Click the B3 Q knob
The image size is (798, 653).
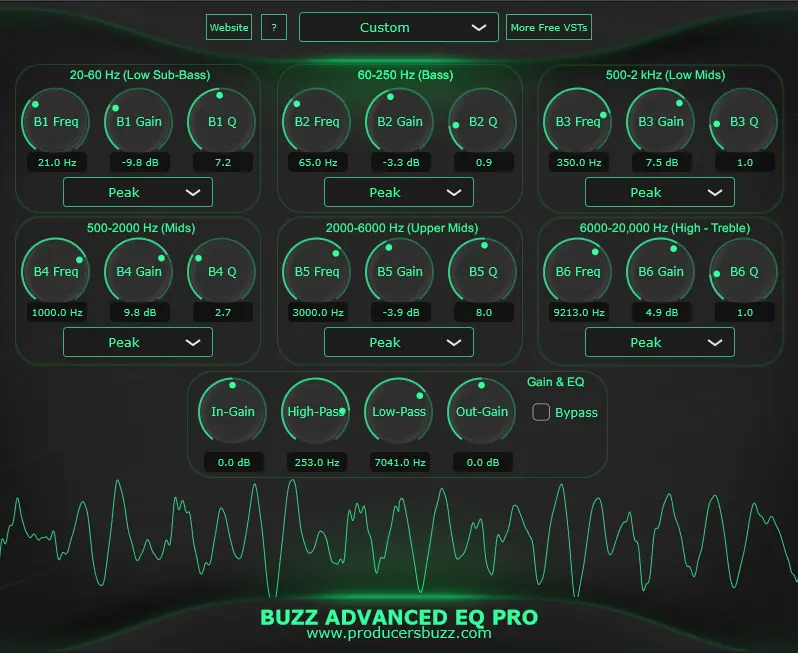(744, 122)
